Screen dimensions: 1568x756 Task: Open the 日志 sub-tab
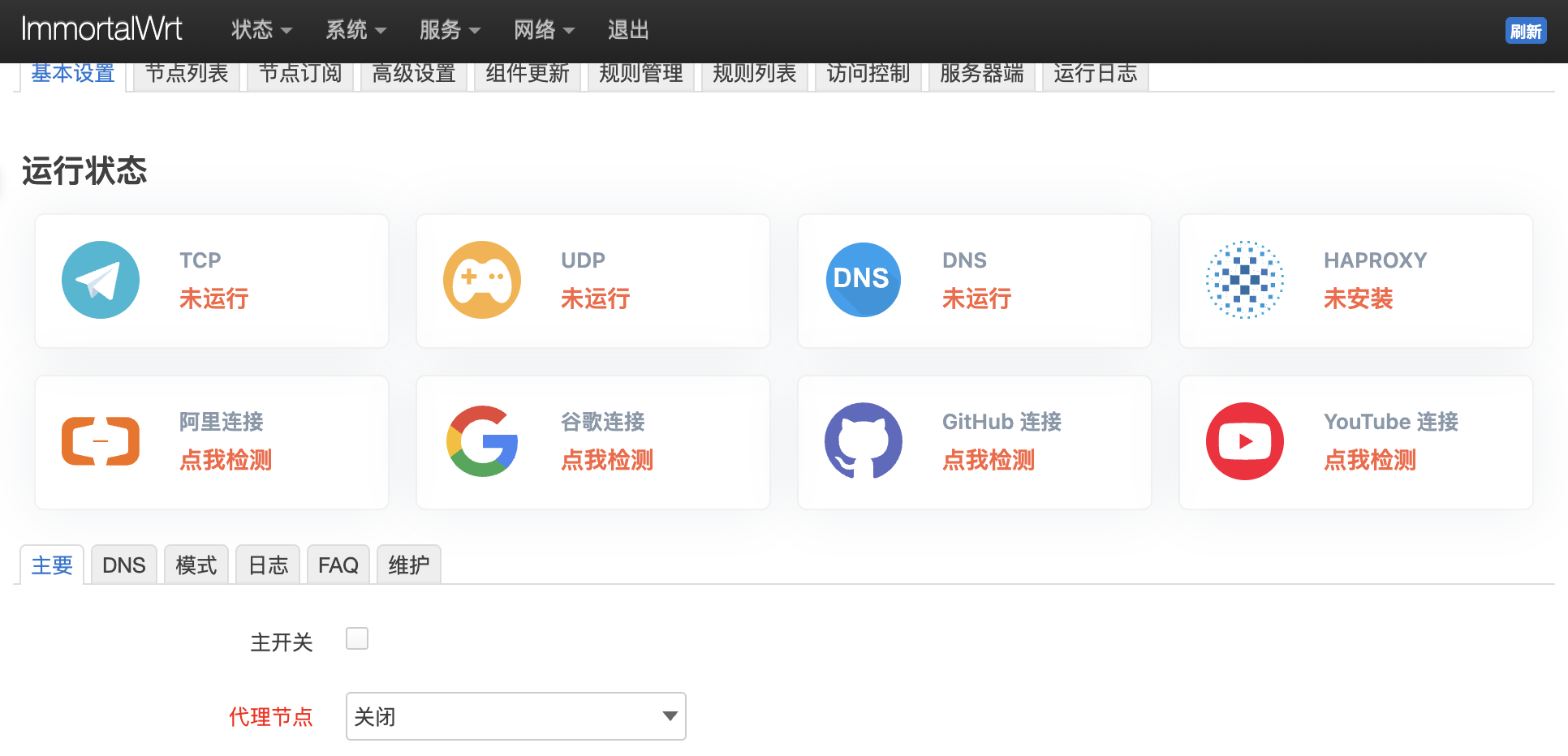[268, 565]
